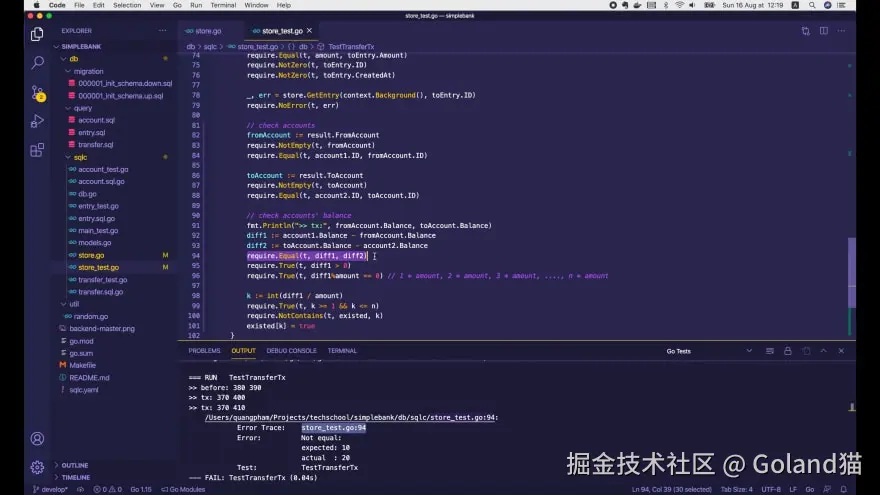Close the bottom panel
880x495 pixels.
click(841, 351)
